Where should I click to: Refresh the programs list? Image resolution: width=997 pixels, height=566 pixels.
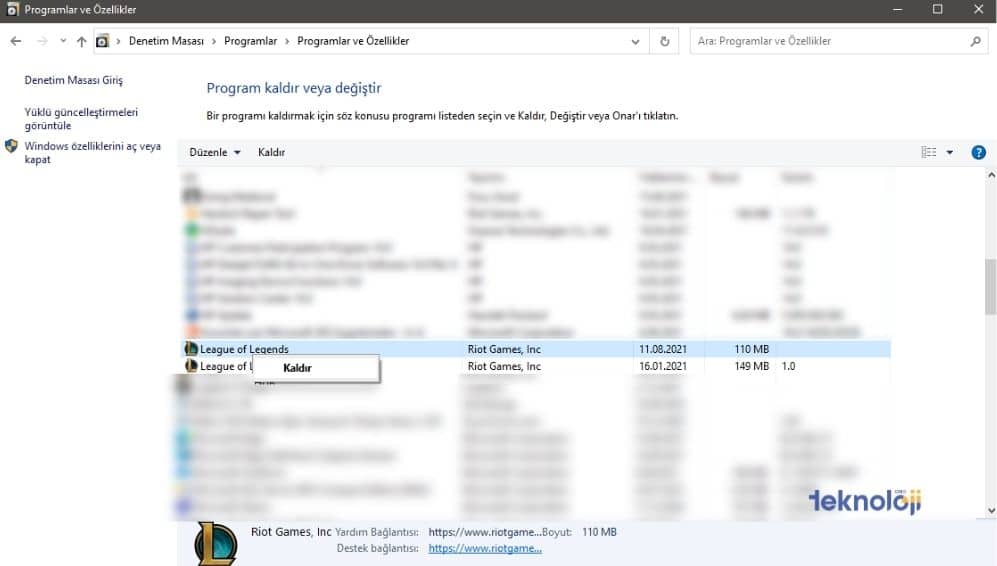point(664,41)
